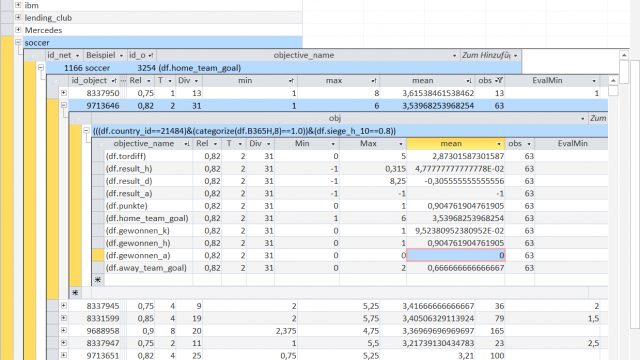Expand row 9688958
This screenshot has width=640, height=360.
[64, 330]
